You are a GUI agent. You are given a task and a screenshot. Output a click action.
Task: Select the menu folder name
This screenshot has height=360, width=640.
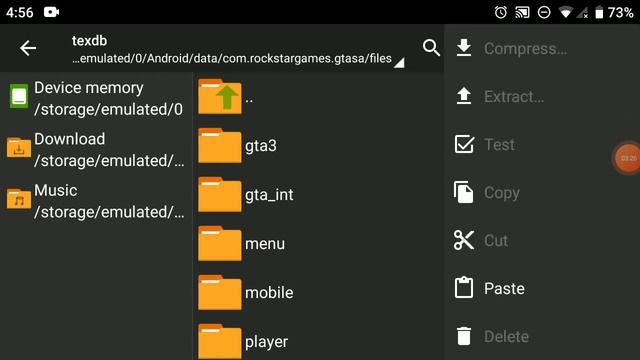coord(265,244)
